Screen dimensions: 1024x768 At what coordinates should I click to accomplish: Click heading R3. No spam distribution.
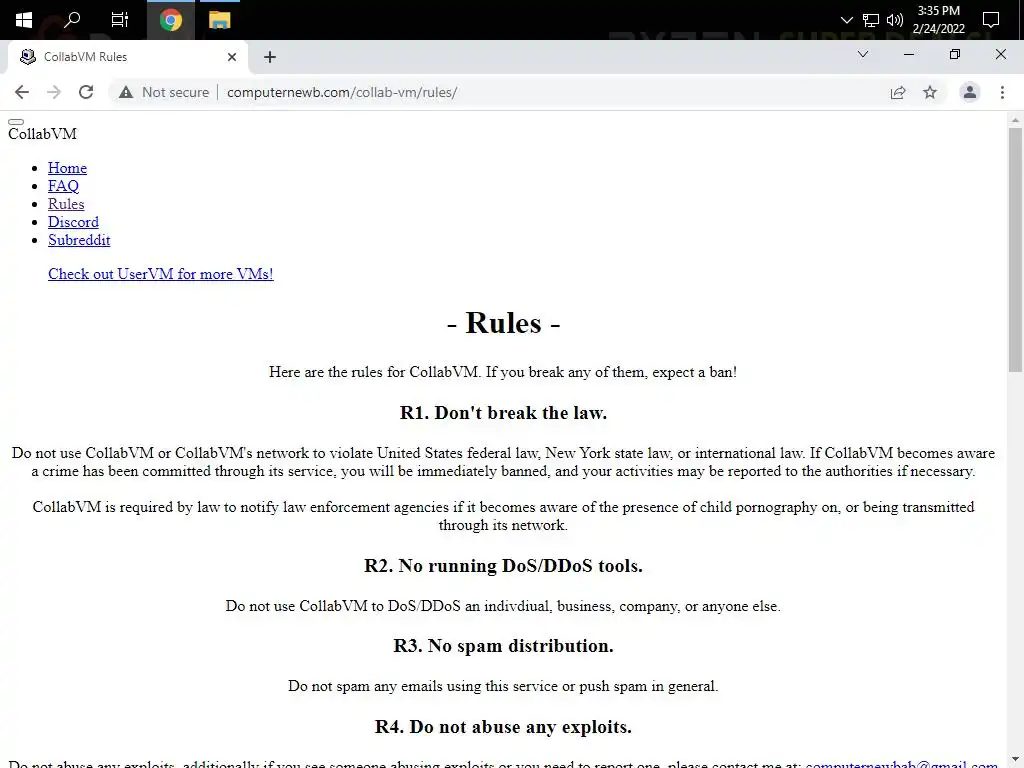(503, 646)
